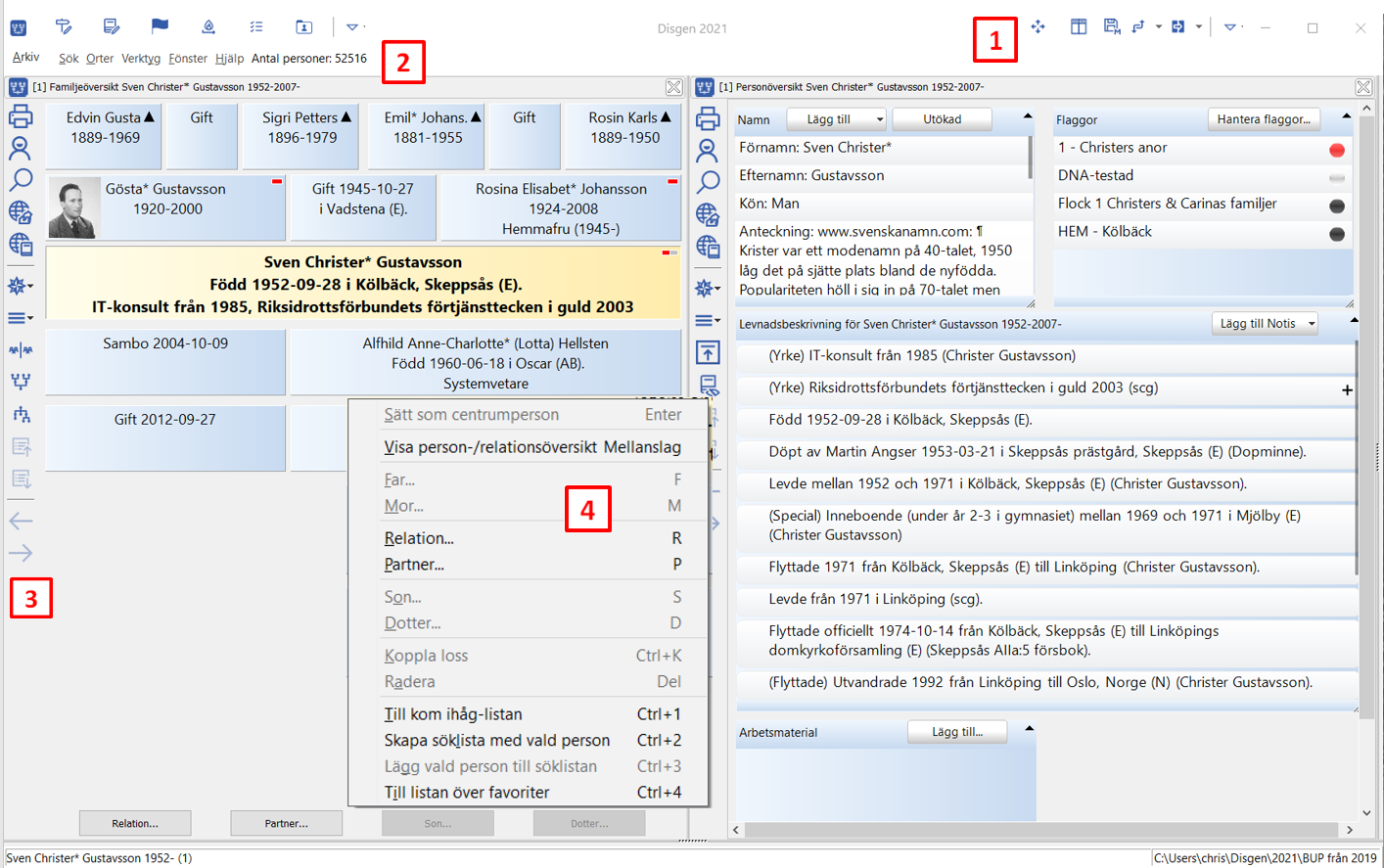Click the magnifier search icon in family overview sidebar
This screenshot has width=1384, height=868.
(x=21, y=180)
